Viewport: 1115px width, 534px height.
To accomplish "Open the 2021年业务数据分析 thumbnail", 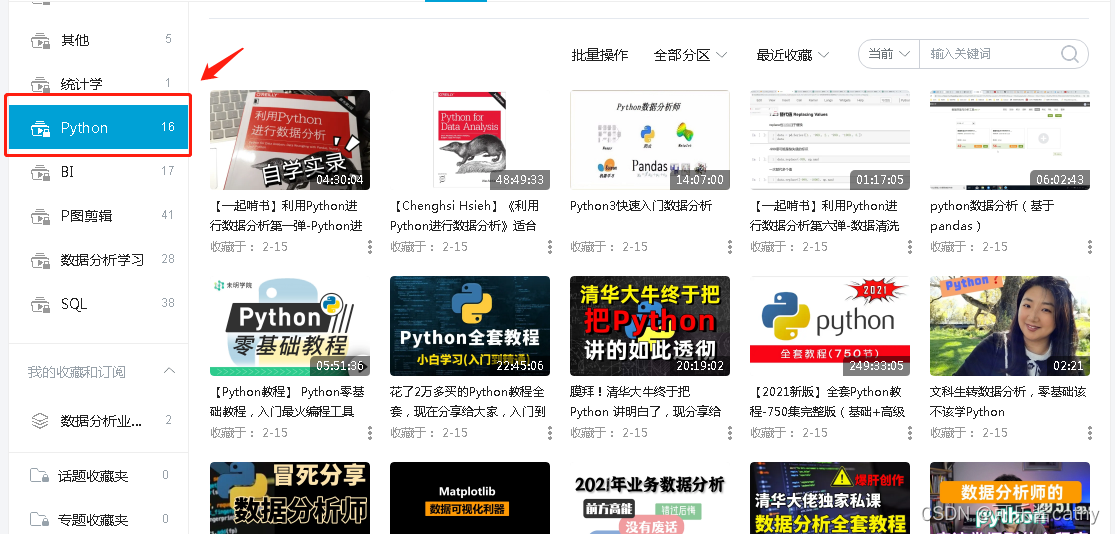I will [650, 498].
